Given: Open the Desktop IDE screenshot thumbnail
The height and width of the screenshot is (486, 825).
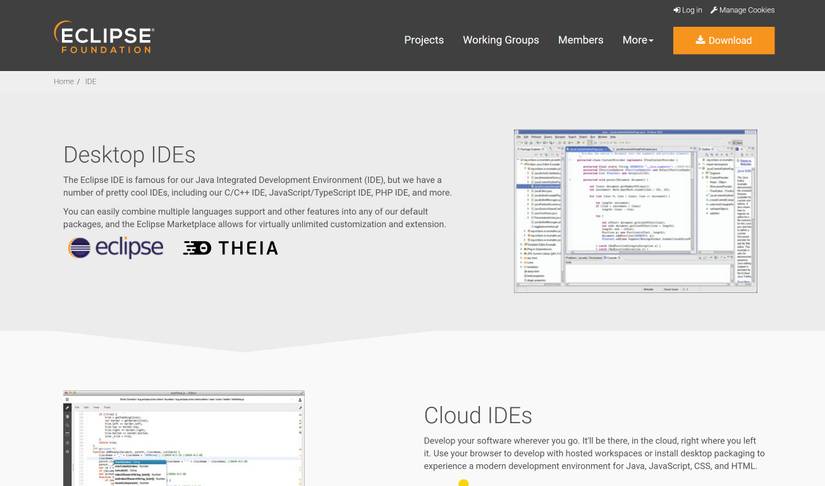Looking at the screenshot, I should [x=636, y=211].
